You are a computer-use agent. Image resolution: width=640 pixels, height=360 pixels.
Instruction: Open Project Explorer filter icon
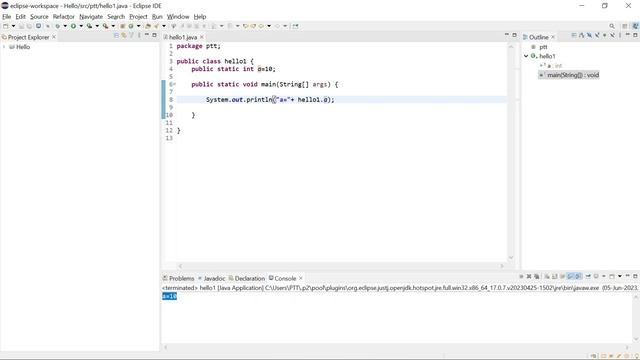131,36
